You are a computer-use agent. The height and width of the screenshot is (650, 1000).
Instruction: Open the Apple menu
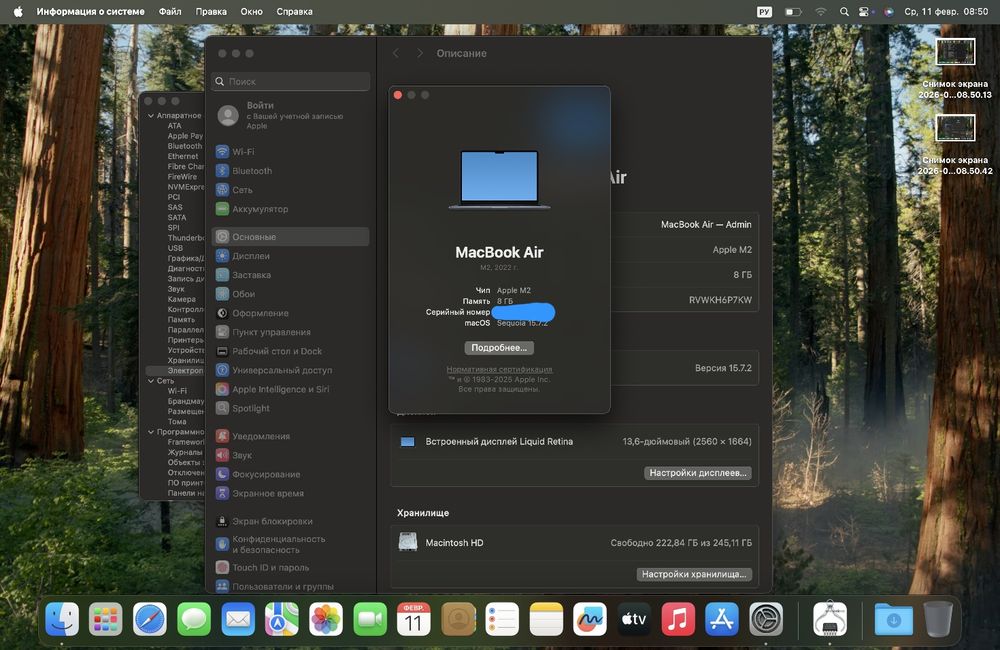[18, 11]
